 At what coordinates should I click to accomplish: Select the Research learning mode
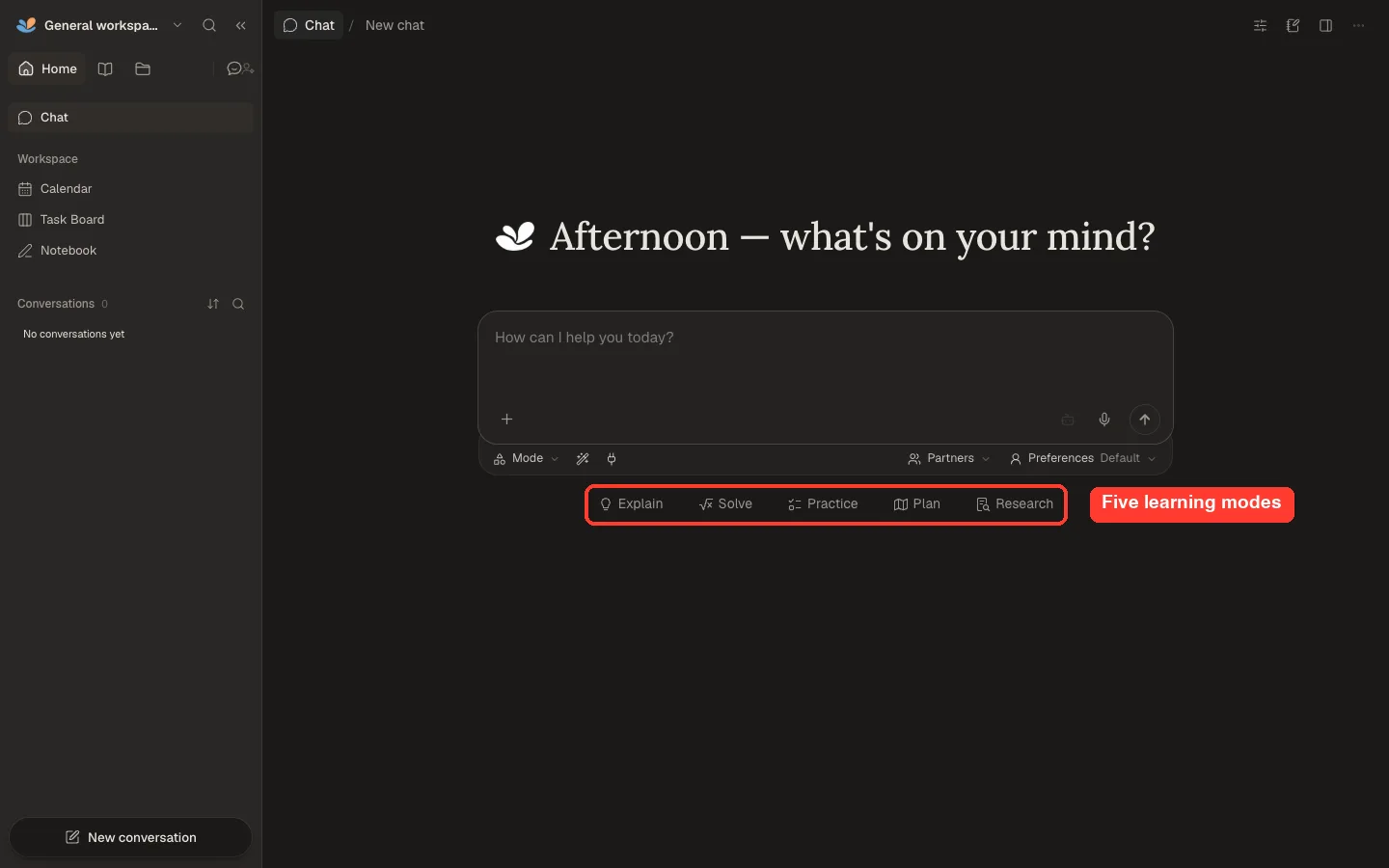(x=1015, y=504)
